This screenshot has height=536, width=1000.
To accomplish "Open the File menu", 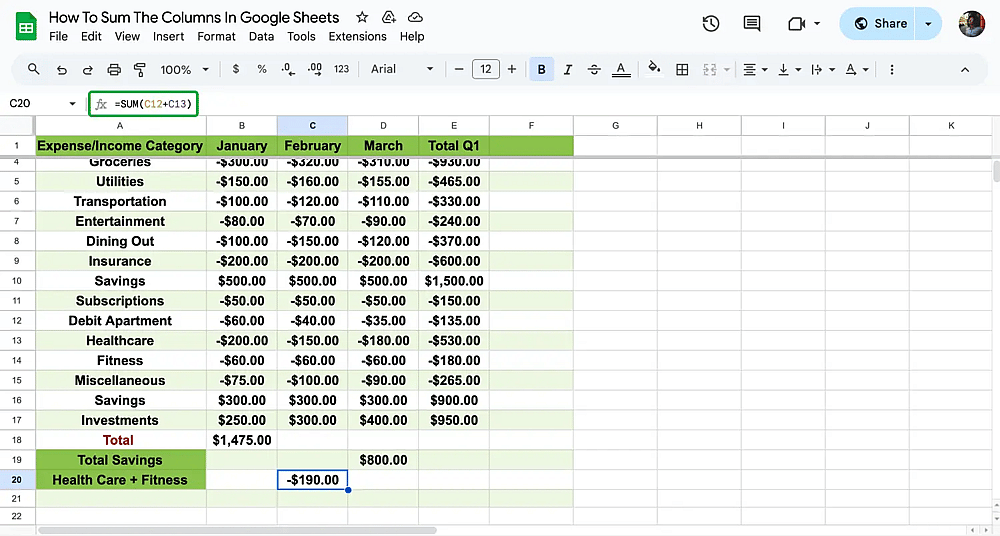I will [58, 36].
